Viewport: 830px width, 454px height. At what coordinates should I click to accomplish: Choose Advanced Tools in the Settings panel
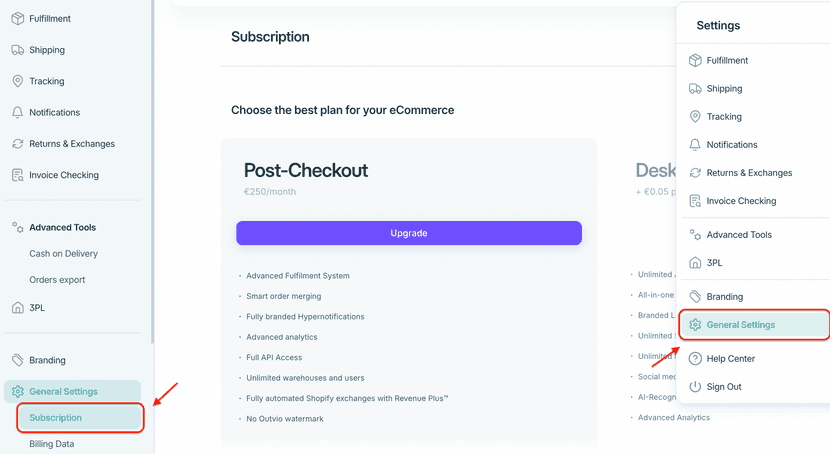[x=739, y=235]
